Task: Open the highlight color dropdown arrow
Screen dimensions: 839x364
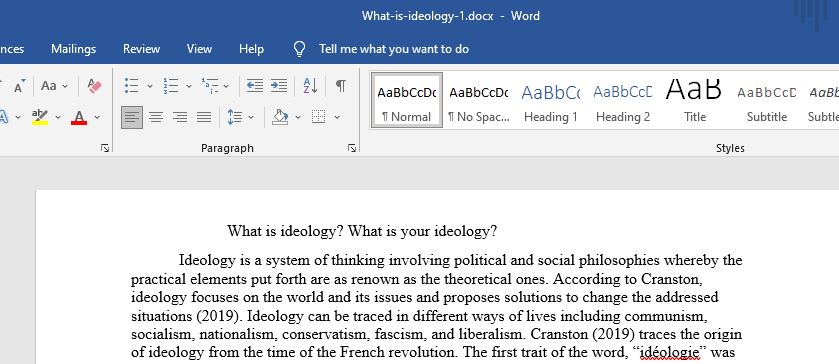Action: [58, 117]
